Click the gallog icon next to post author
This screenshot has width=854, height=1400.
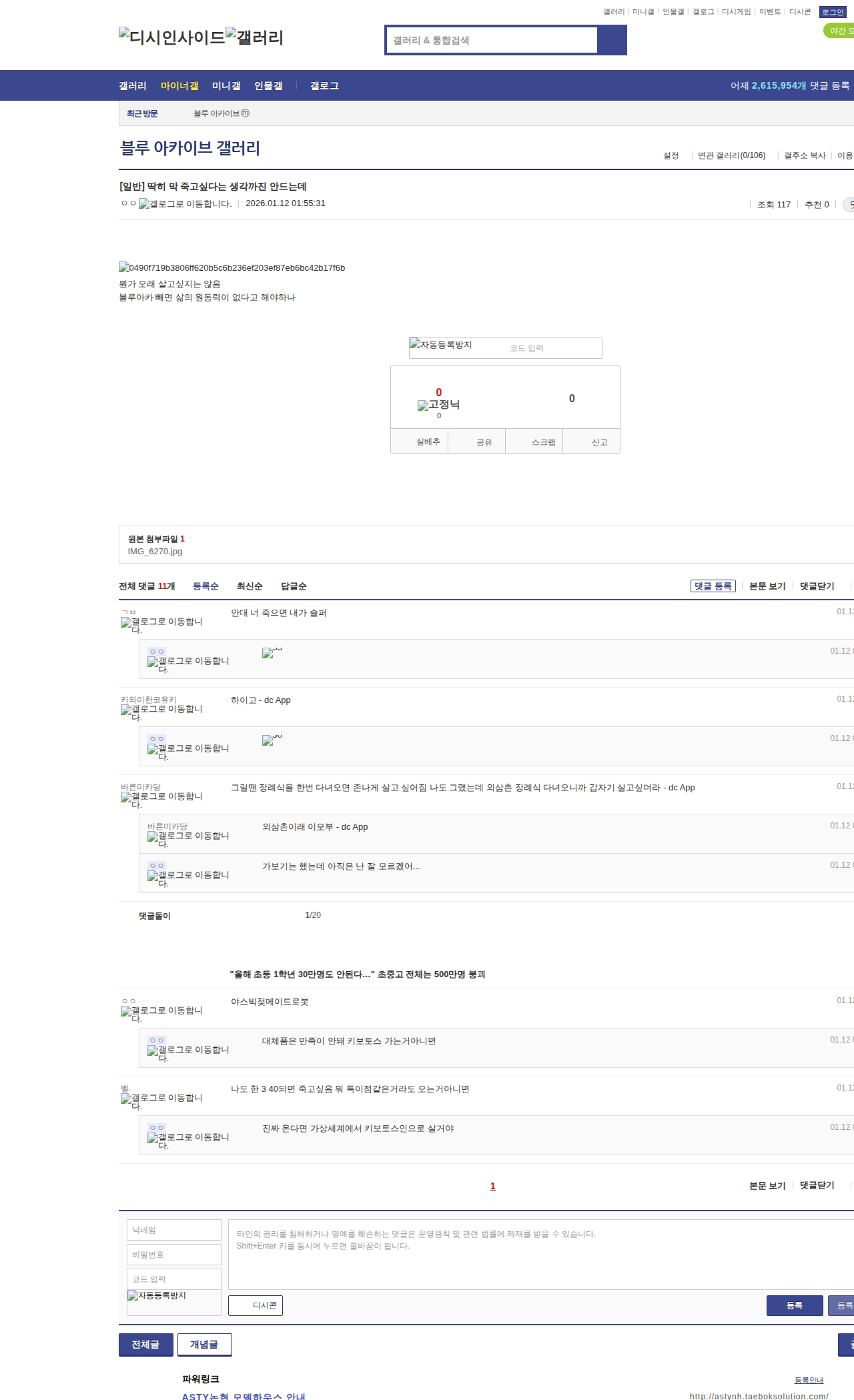tap(185, 204)
